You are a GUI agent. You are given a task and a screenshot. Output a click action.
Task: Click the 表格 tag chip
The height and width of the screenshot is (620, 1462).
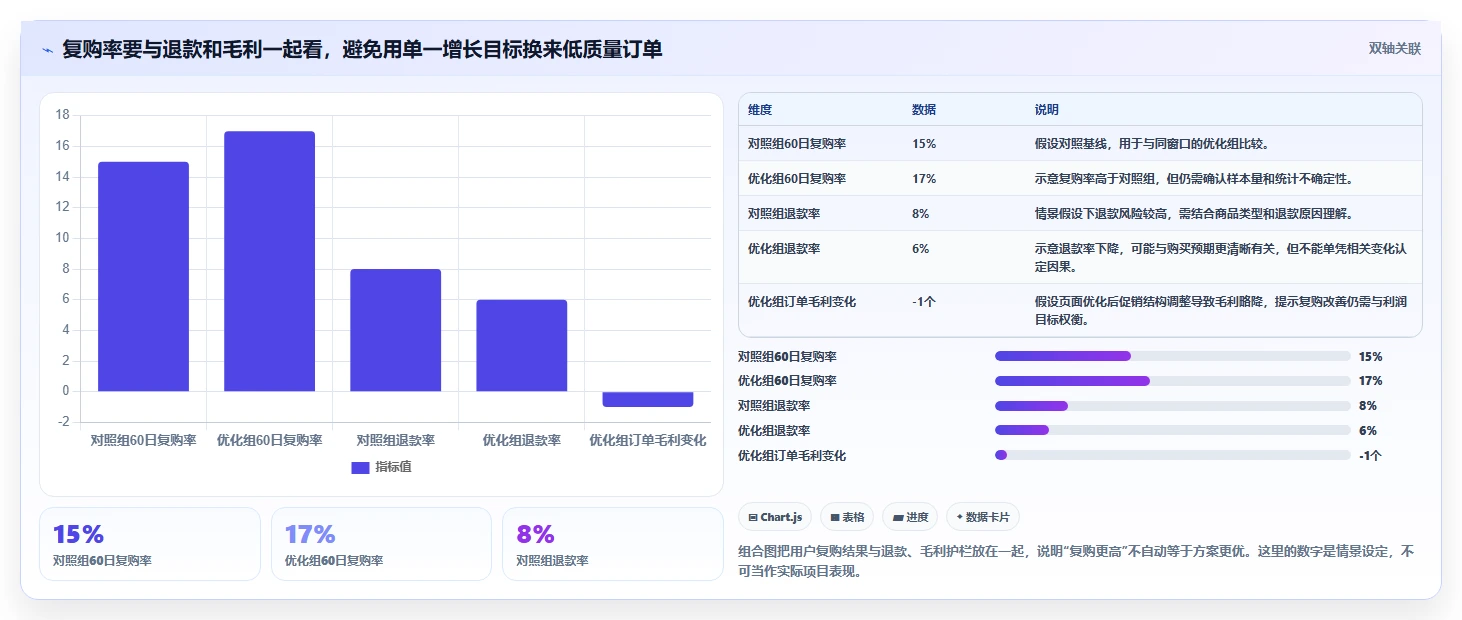(x=847, y=517)
